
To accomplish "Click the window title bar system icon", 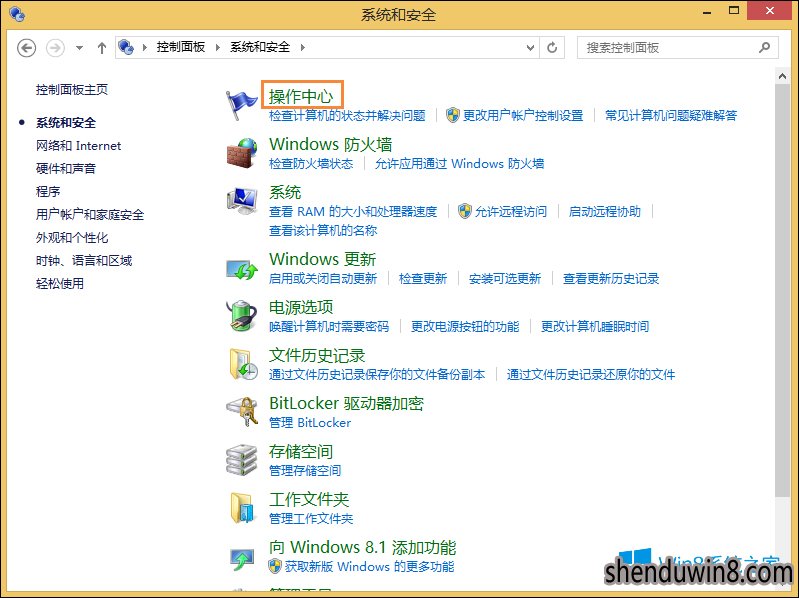I will coord(17,14).
